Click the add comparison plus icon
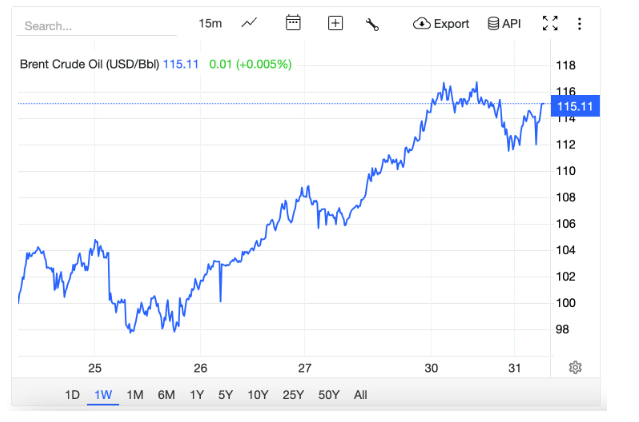Screen dimensions: 639x422 [x=335, y=23]
